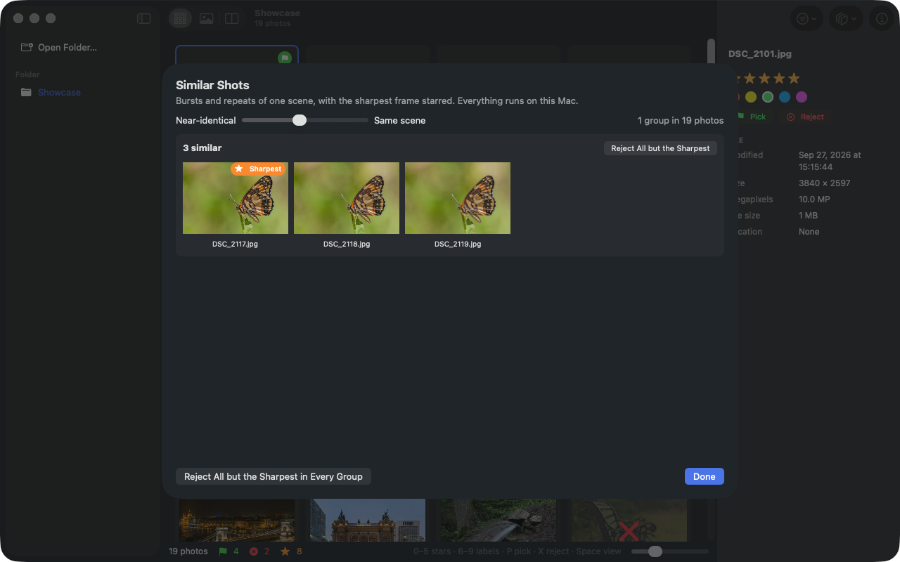Image resolution: width=900 pixels, height=562 pixels.
Task: Click Reject All but the Sharpest in Every Group
Action: pyautogui.click(x=273, y=476)
